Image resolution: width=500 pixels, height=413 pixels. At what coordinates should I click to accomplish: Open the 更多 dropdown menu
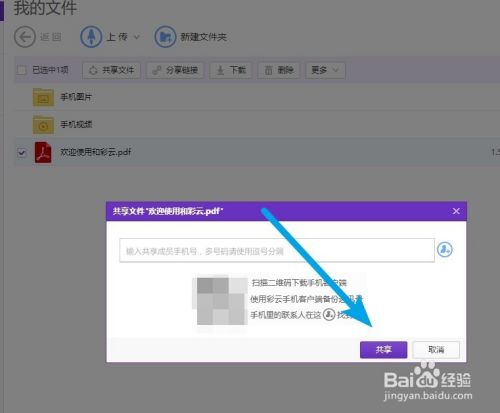tap(325, 70)
